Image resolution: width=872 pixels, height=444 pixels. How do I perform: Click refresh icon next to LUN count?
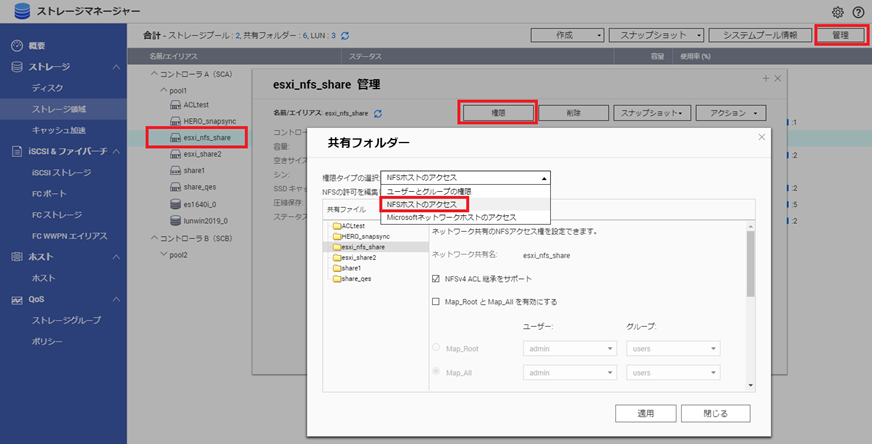(345, 35)
